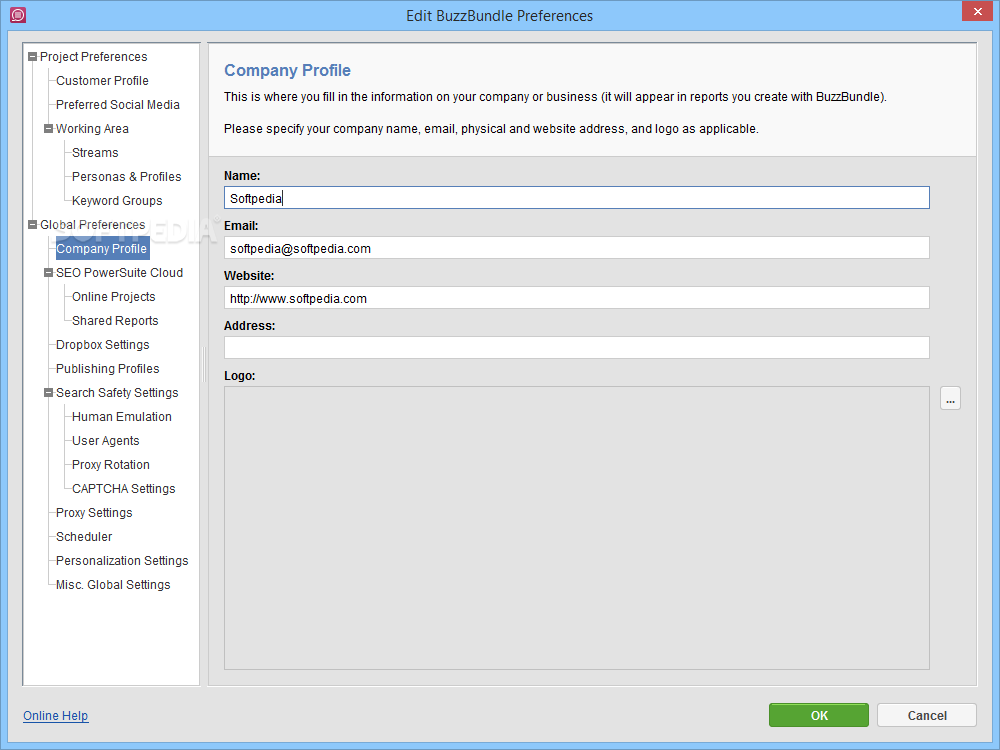Viewport: 1000px width, 750px height.
Task: Click the BuzzBundle app icon in title bar
Action: coord(18,15)
